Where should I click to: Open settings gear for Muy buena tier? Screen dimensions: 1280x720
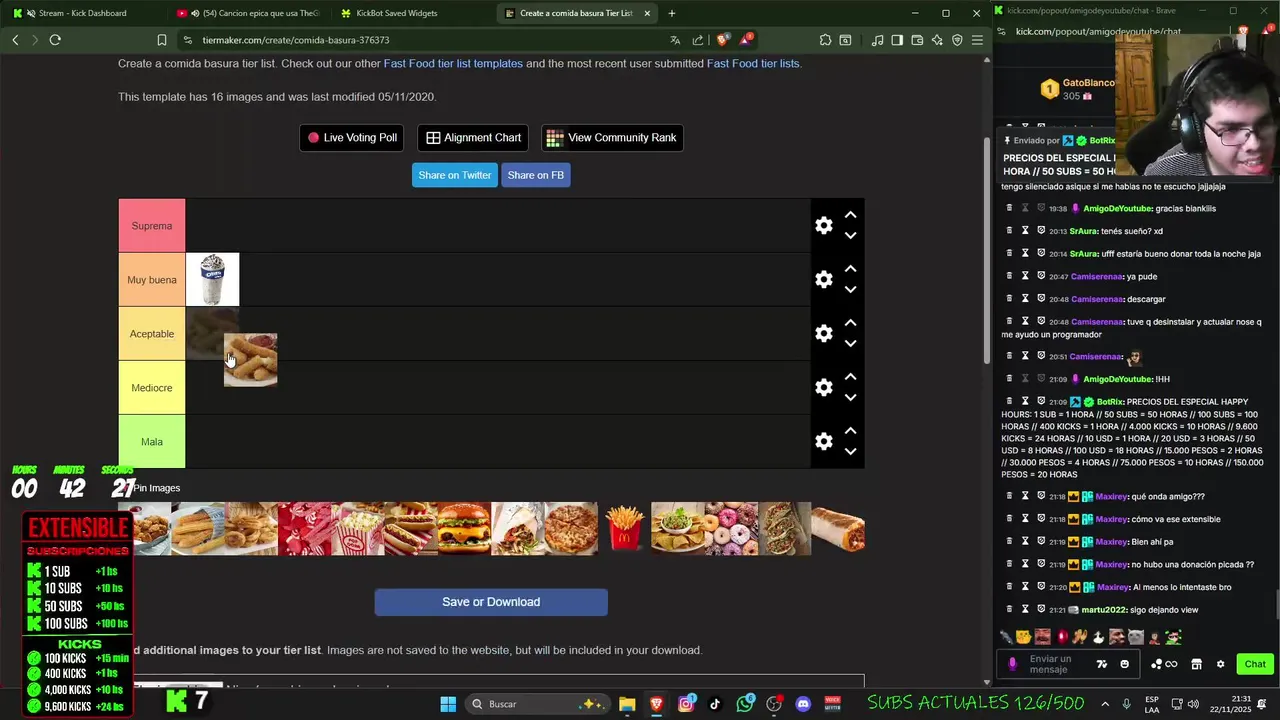pos(824,280)
